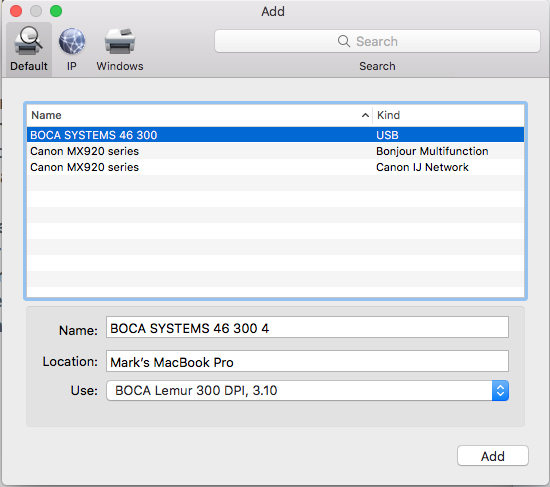
Task: Toggle the Name column sort arrow
Action: point(365,115)
